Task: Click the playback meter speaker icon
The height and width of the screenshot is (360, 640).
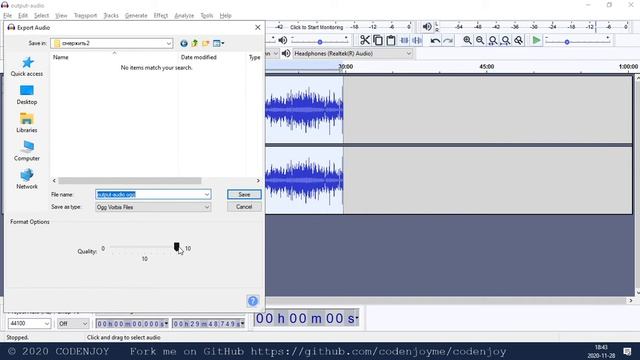Action: click(x=427, y=27)
